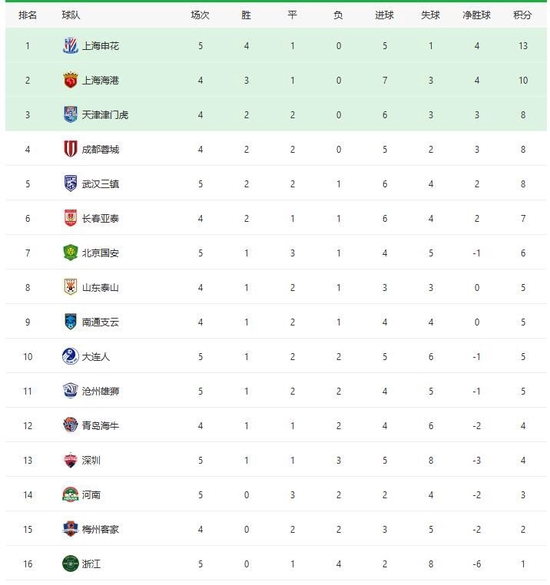The width and height of the screenshot is (550, 585).
Task: Open the 浙江 green circular logo
Action: pos(70,563)
